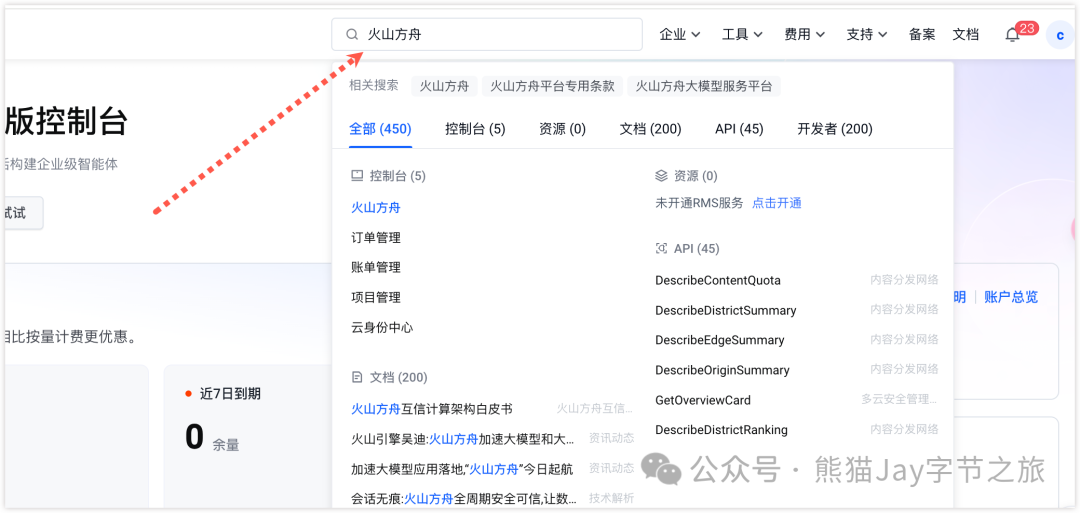This screenshot has width=1080, height=513.
Task: Open the 文档 top menu item
Action: [x=966, y=34]
